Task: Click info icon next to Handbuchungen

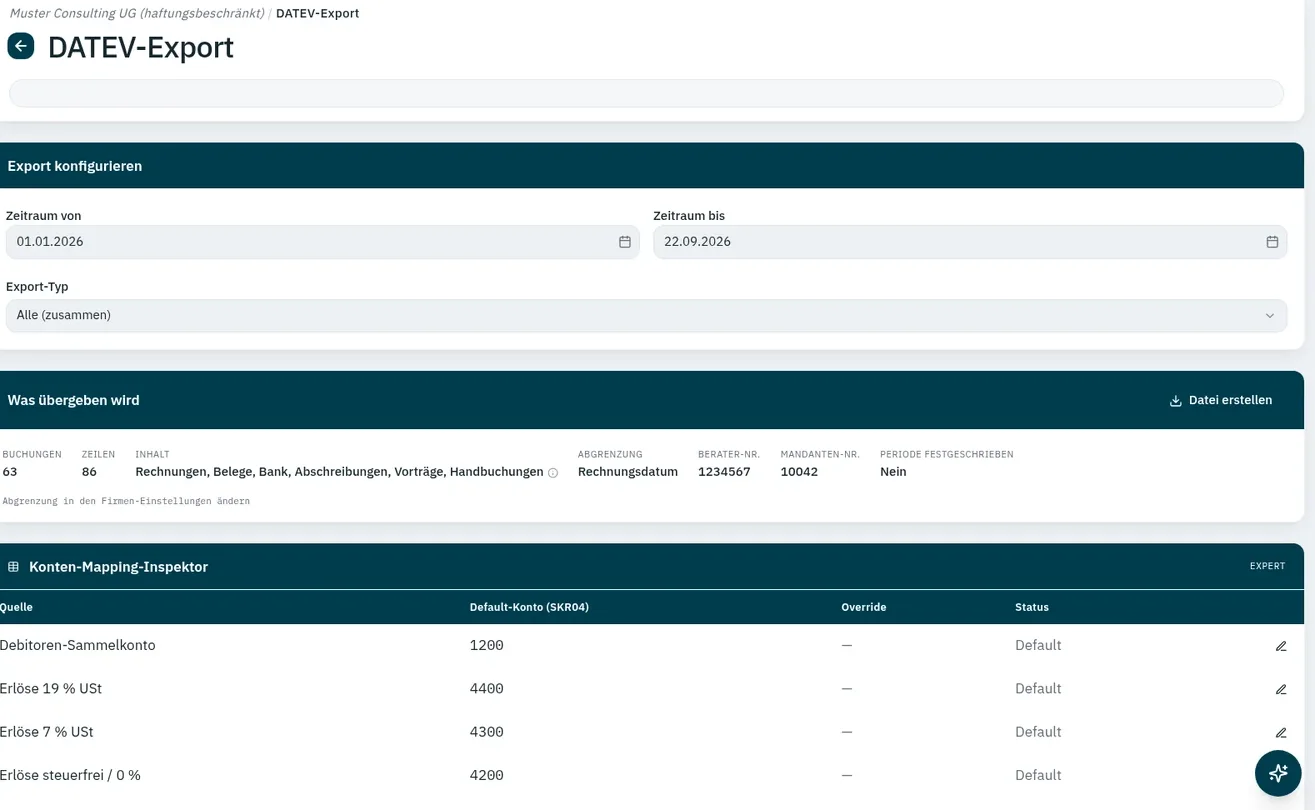Action: tap(553, 472)
